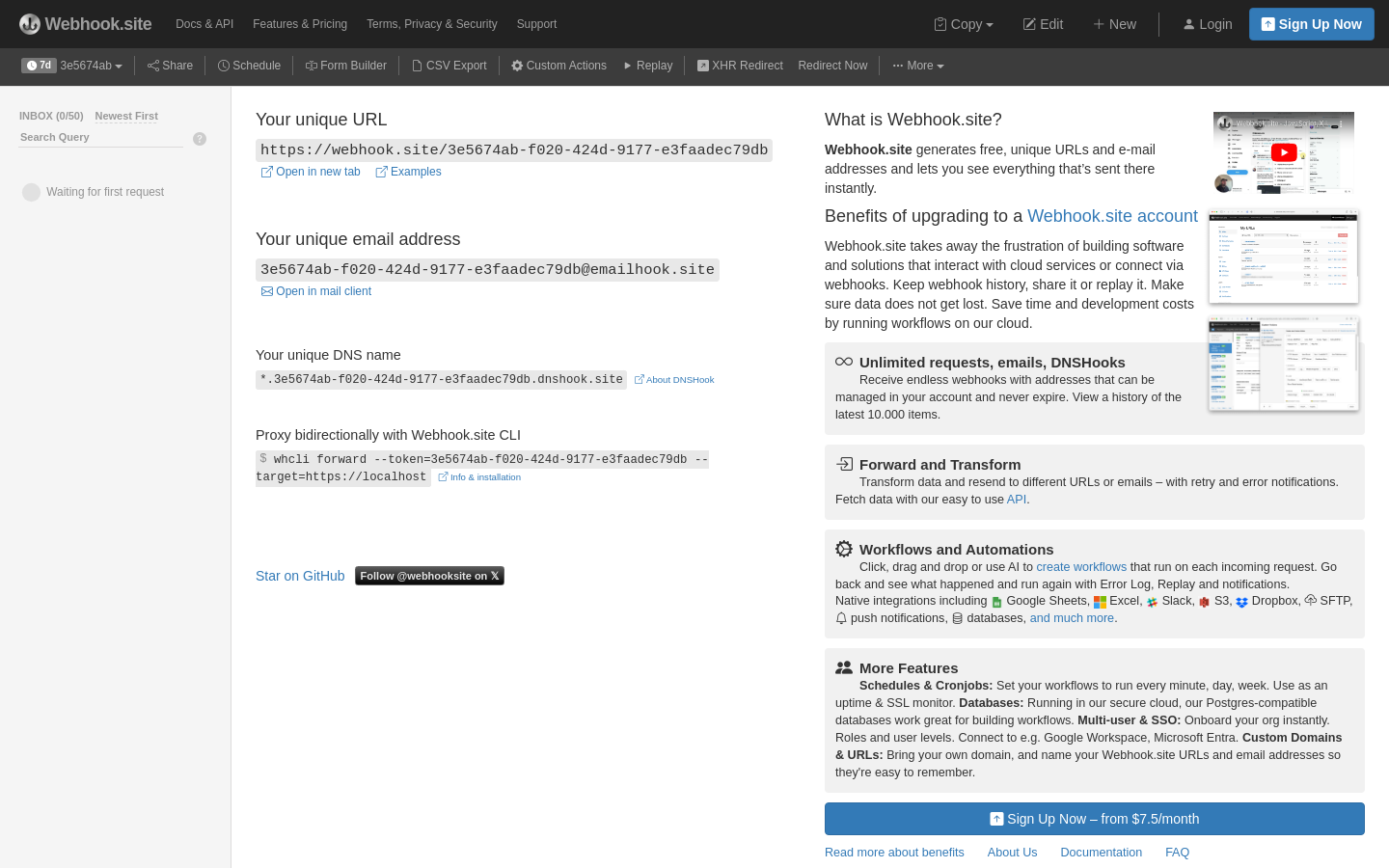Select the Replay toolbar action
This screenshot has width=1389, height=868.
coord(647,66)
